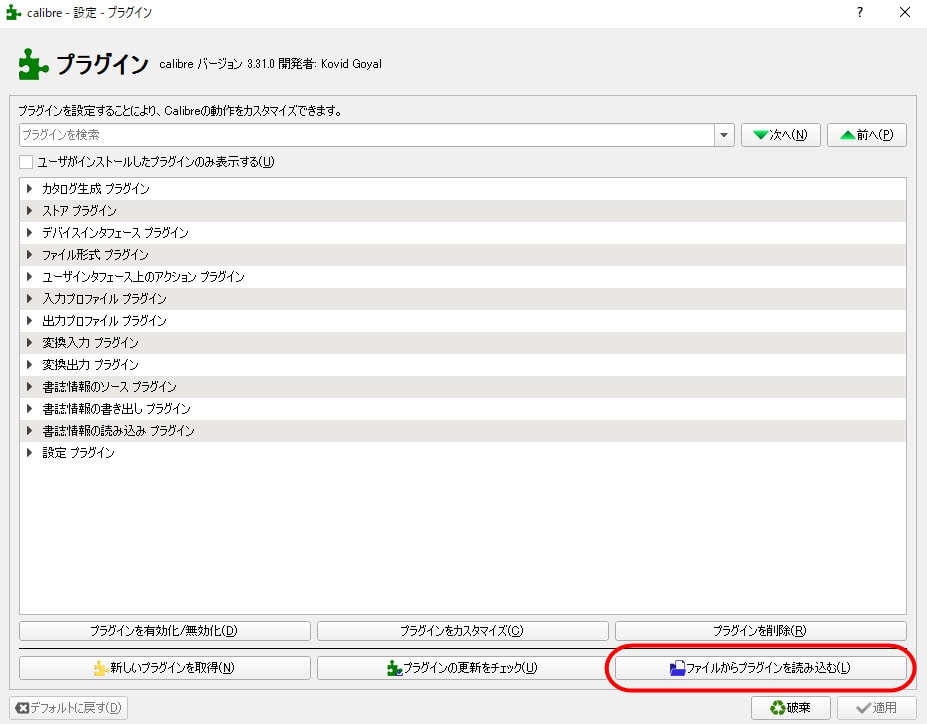Expand the ストア プラグイン category
The width and height of the screenshot is (927, 724).
[x=29, y=210]
